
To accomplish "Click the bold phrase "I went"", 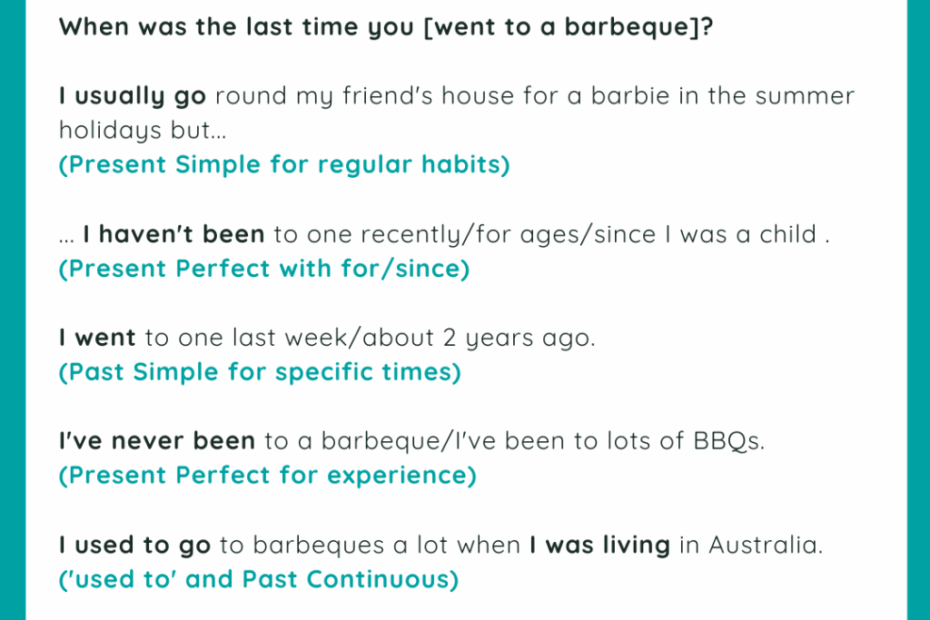I will click(97, 338).
